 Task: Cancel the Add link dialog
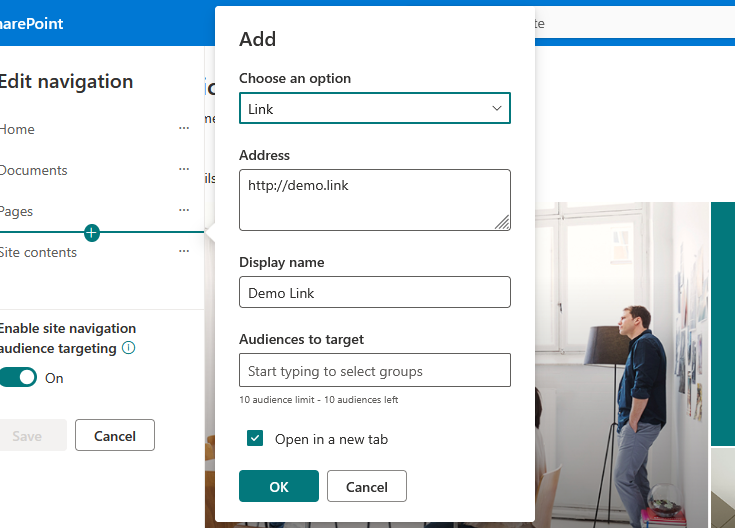pos(367,486)
